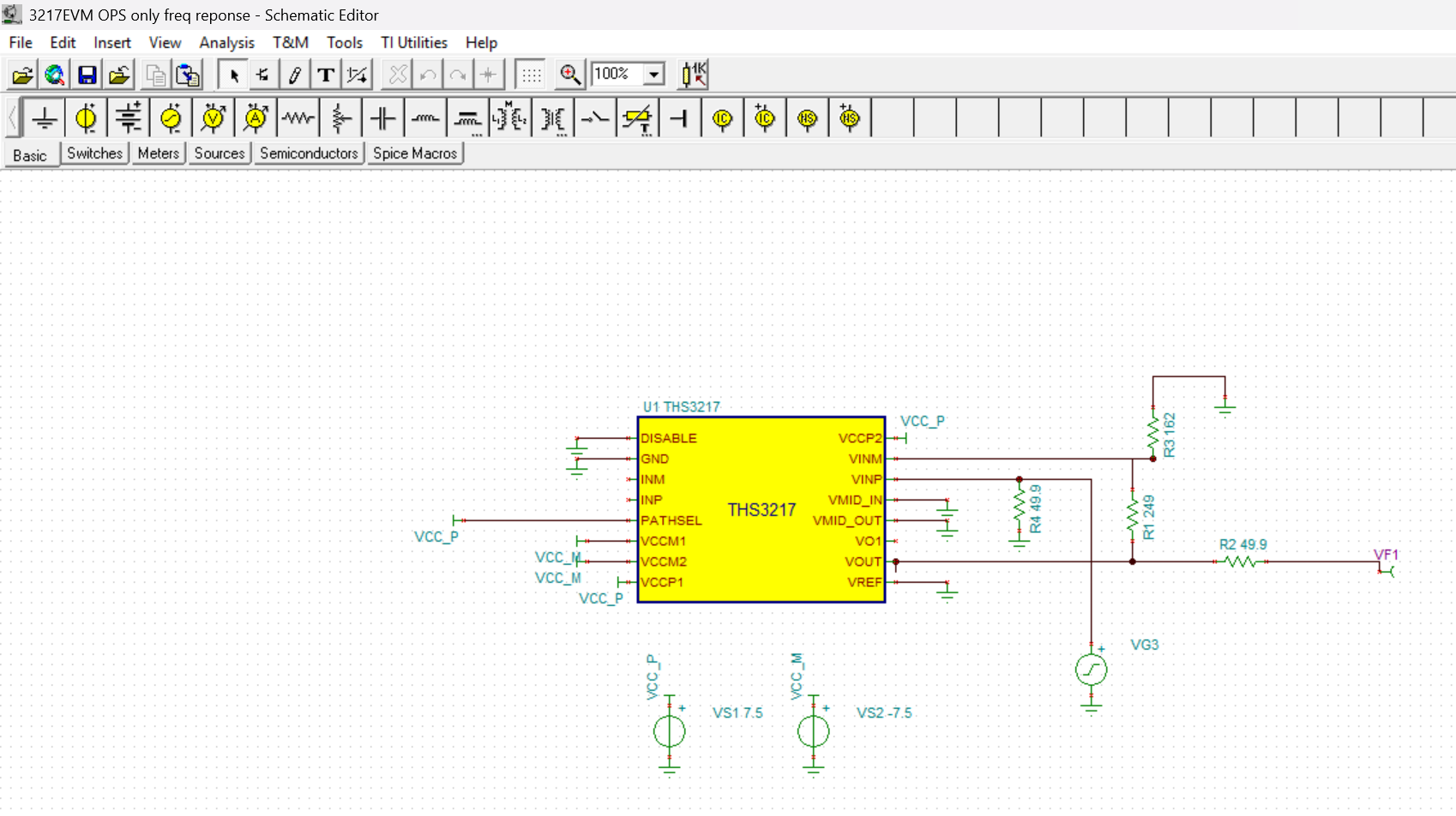1456x816 pixels.
Task: Toggle the grid dots display
Action: [x=532, y=75]
